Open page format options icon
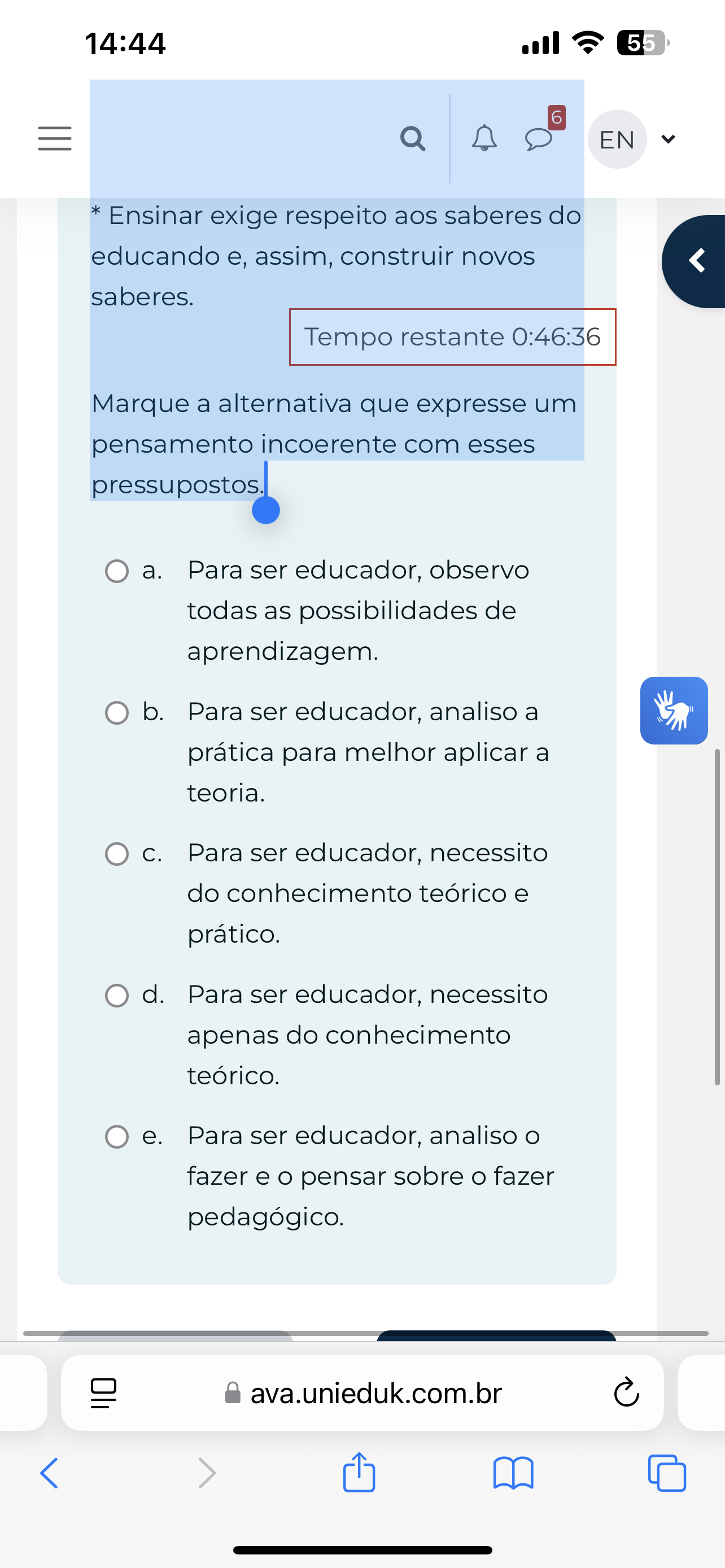Viewport: 725px width, 1568px height. coord(103,1392)
